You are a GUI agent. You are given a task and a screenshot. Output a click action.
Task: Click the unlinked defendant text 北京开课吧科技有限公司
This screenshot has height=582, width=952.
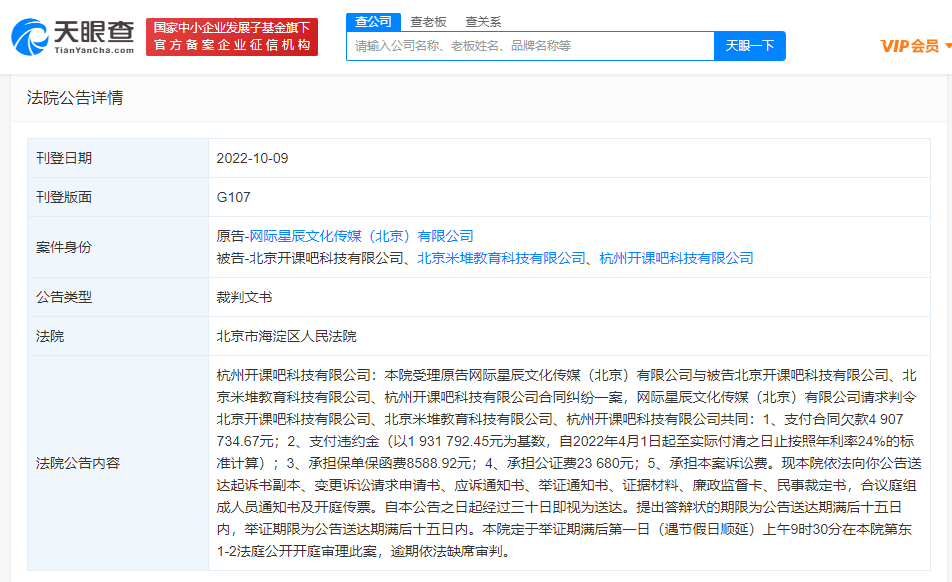click(326, 259)
